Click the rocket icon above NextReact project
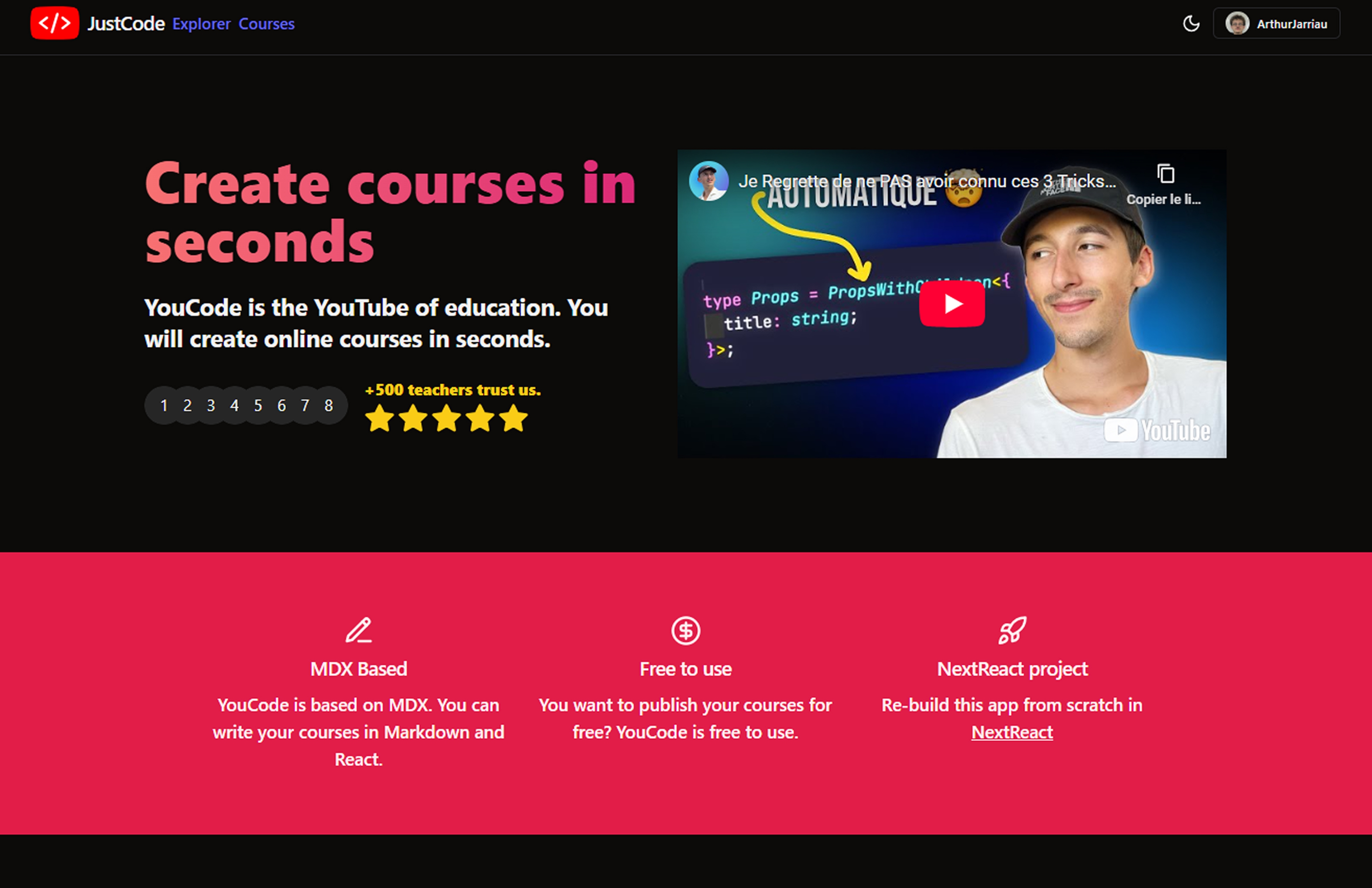This screenshot has width=1372, height=888. pyautogui.click(x=1012, y=630)
